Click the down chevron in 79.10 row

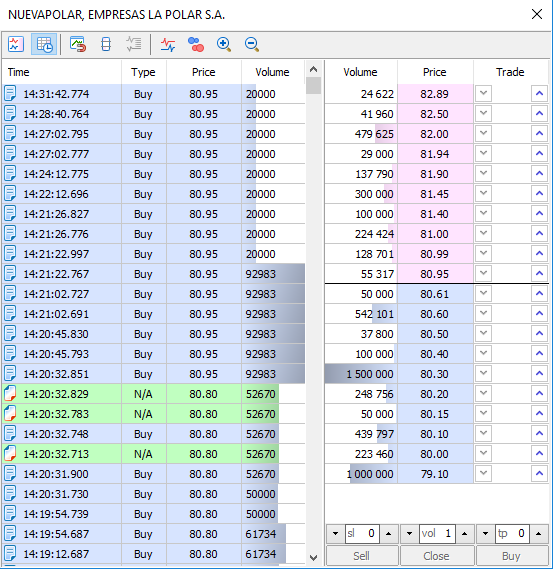tap(483, 474)
